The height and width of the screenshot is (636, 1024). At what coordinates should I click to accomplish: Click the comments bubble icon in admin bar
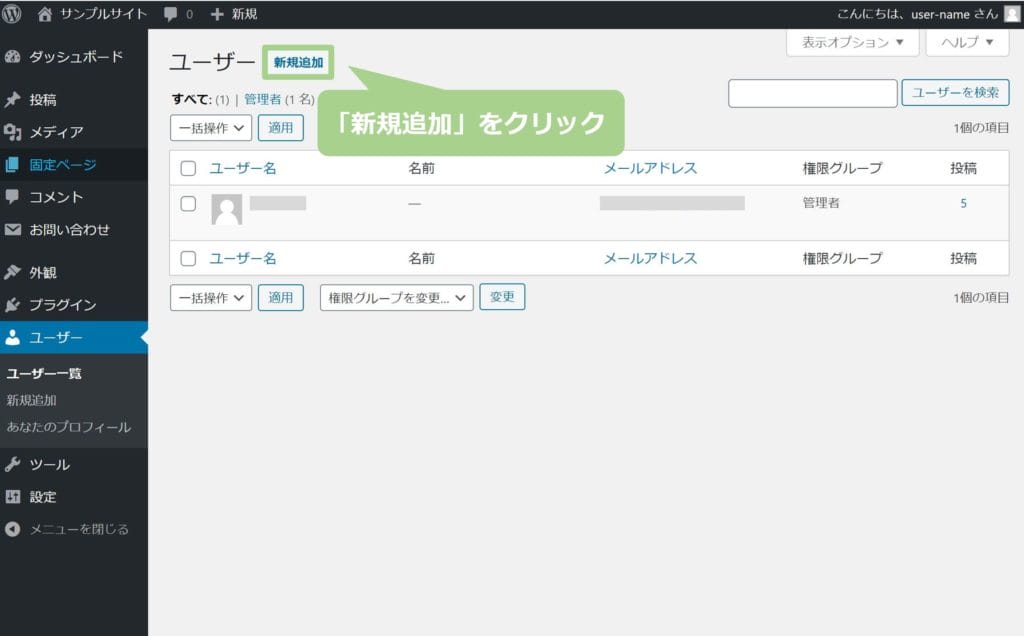(171, 14)
